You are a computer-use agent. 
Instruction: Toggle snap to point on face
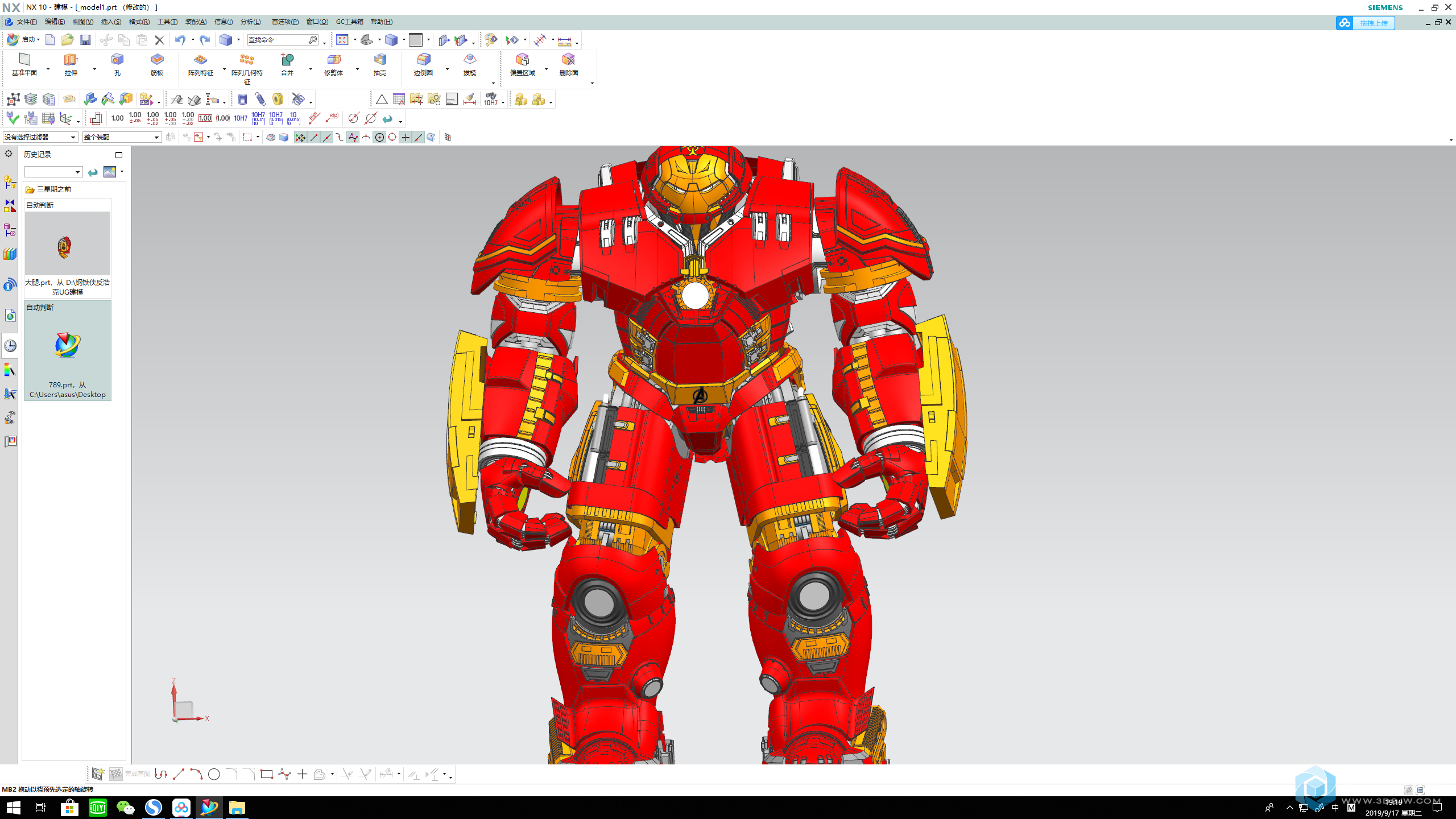coord(431,137)
